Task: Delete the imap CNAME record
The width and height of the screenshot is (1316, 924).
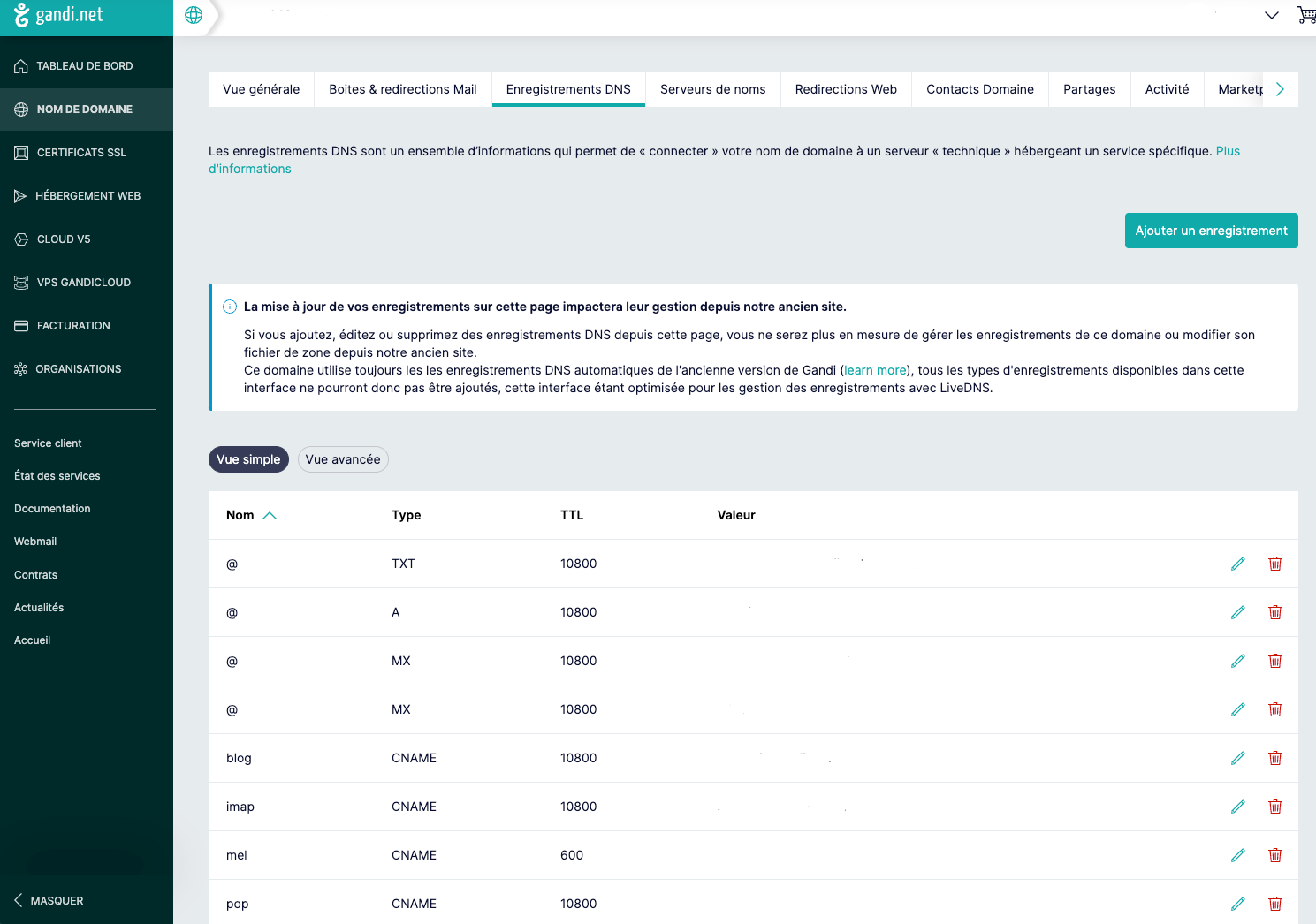Action: tap(1274, 807)
